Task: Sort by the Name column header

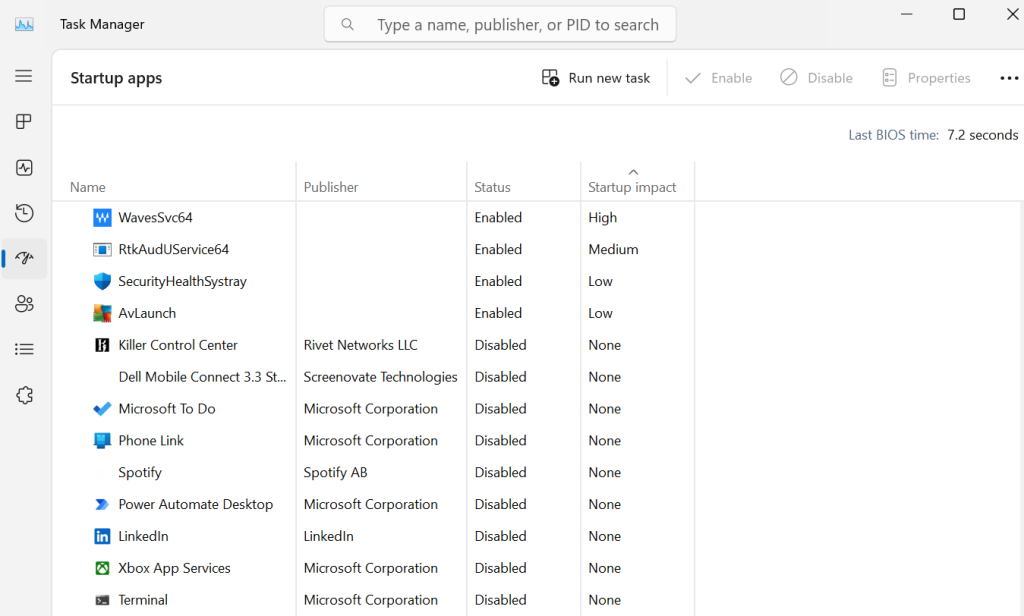Action: pyautogui.click(x=88, y=187)
